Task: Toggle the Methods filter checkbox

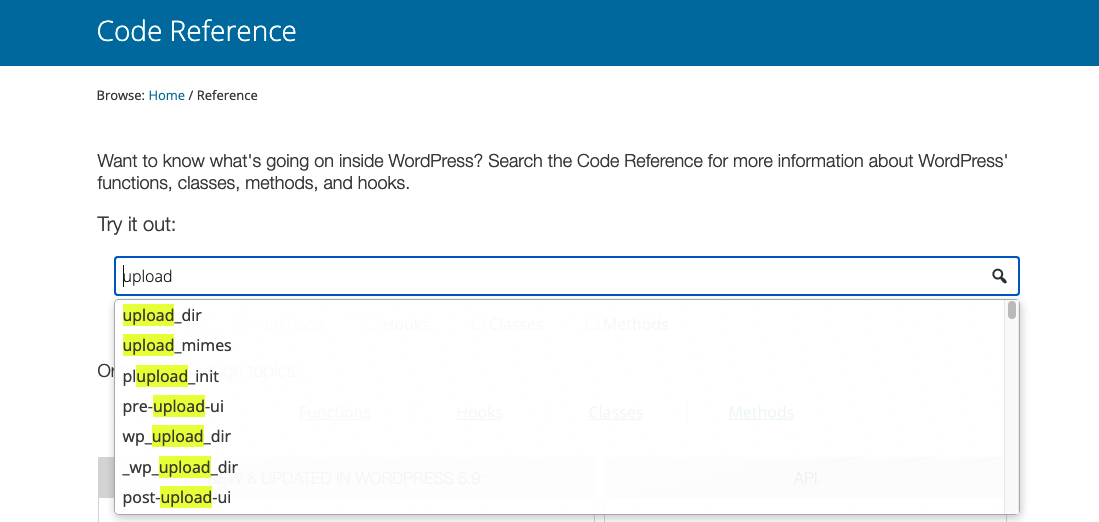Action: pyautogui.click(x=592, y=324)
